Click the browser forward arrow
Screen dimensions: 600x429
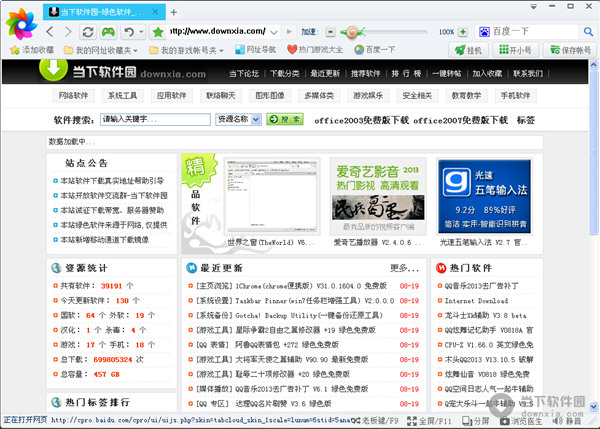pos(68,32)
